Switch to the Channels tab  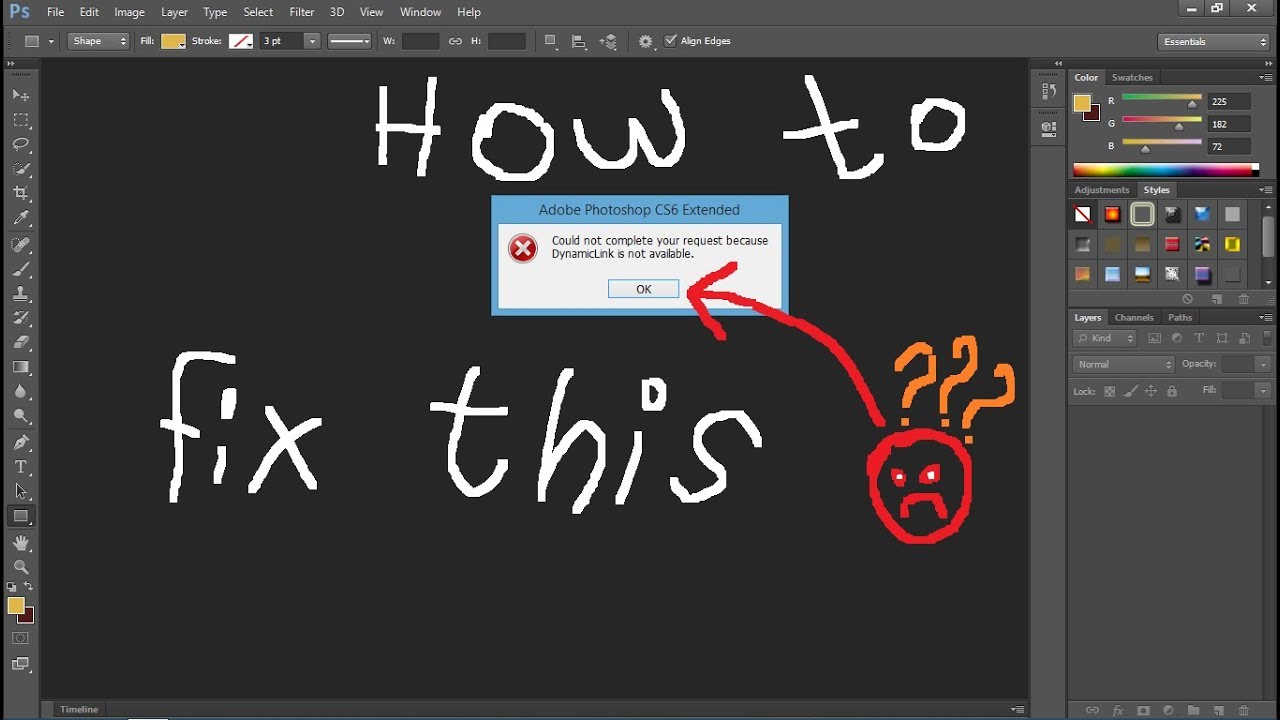[x=1134, y=317]
